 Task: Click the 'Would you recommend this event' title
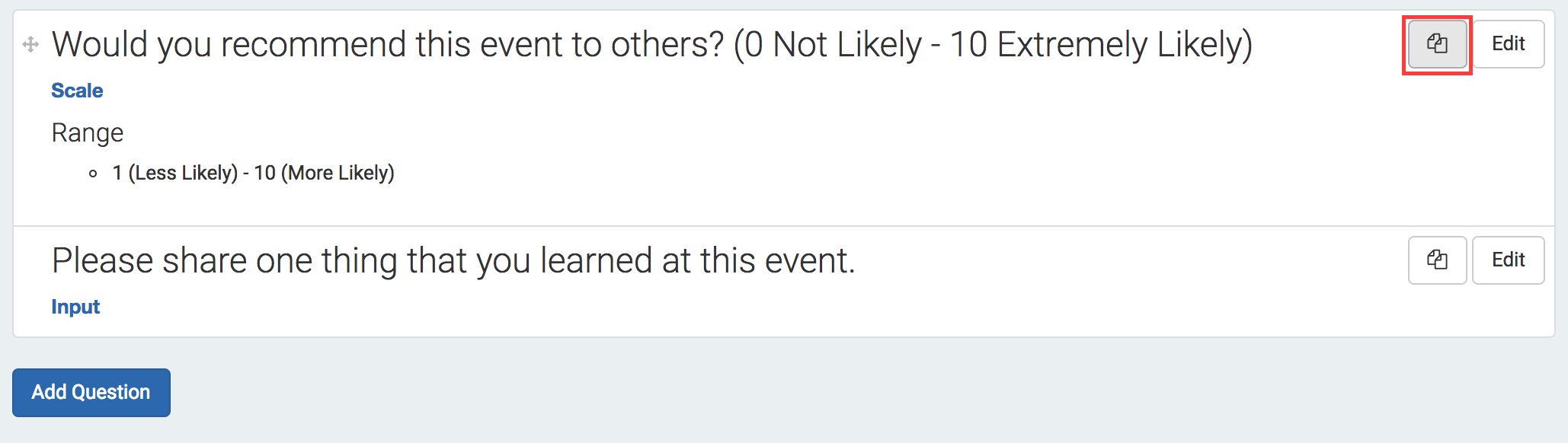pyautogui.click(x=652, y=44)
